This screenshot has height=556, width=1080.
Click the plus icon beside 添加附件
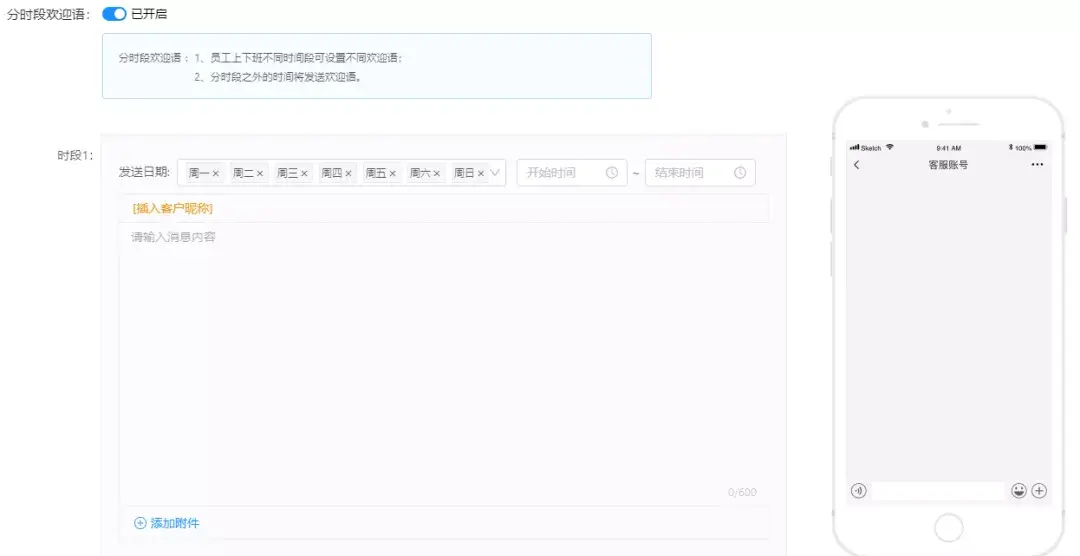tap(140, 523)
